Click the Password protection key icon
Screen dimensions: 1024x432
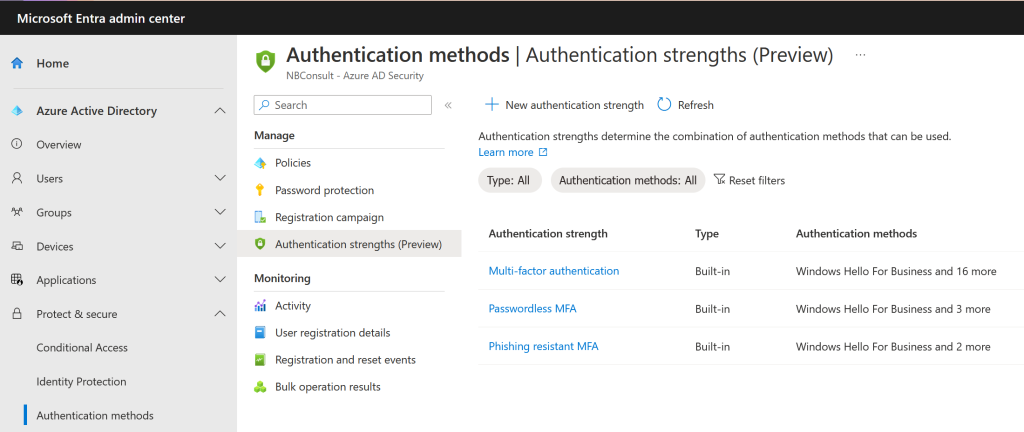260,191
